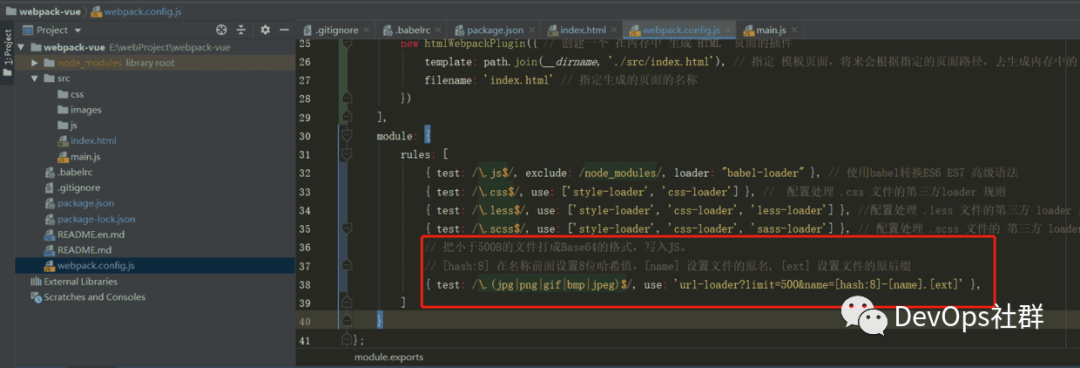
Task: Fold rules array at line 31 gutter
Action: click(347, 154)
